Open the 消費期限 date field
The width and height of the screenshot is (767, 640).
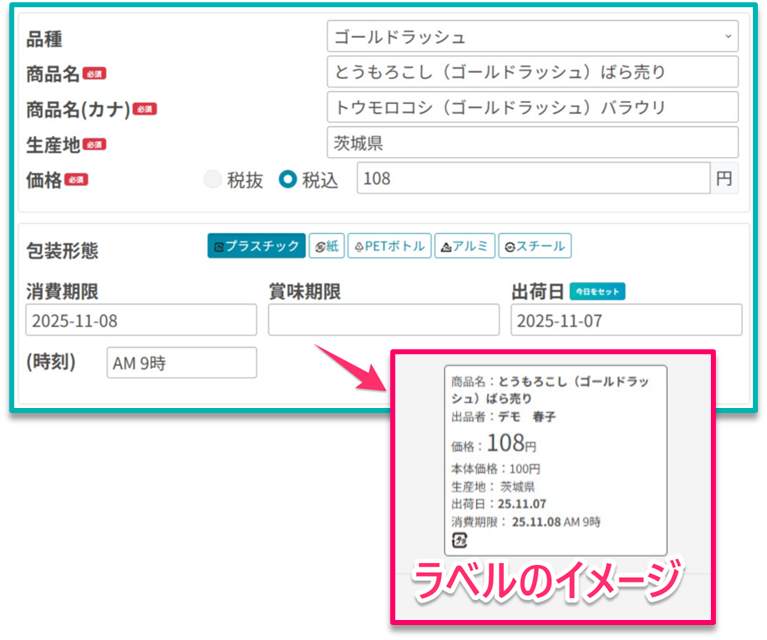click(x=141, y=320)
